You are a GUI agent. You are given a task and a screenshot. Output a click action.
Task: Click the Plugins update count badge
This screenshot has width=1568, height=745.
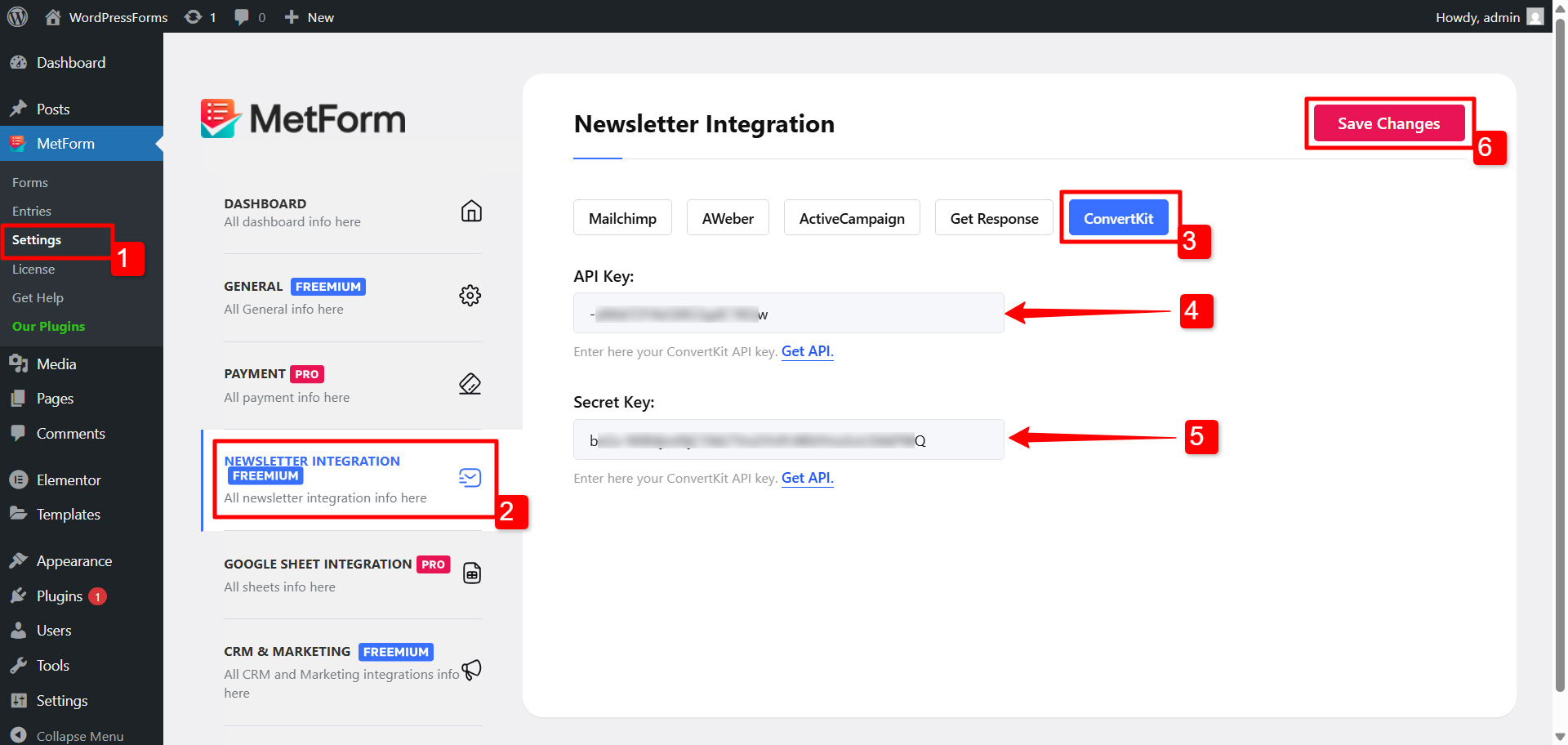click(97, 596)
